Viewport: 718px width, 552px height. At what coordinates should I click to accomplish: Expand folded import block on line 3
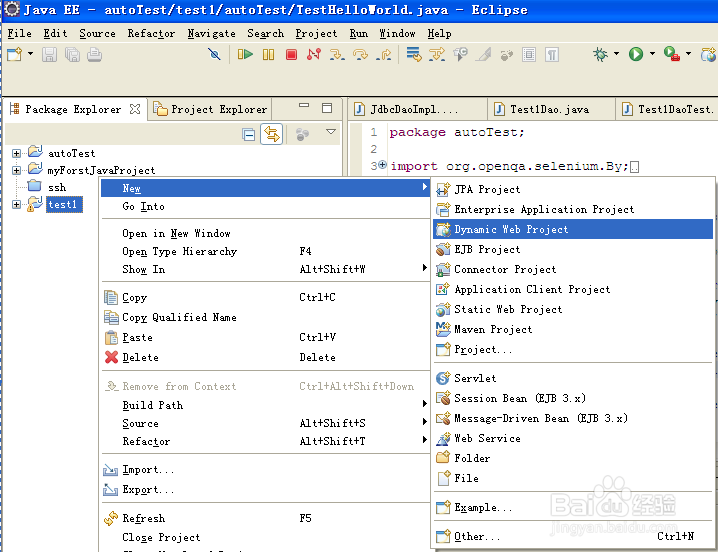coord(382,164)
